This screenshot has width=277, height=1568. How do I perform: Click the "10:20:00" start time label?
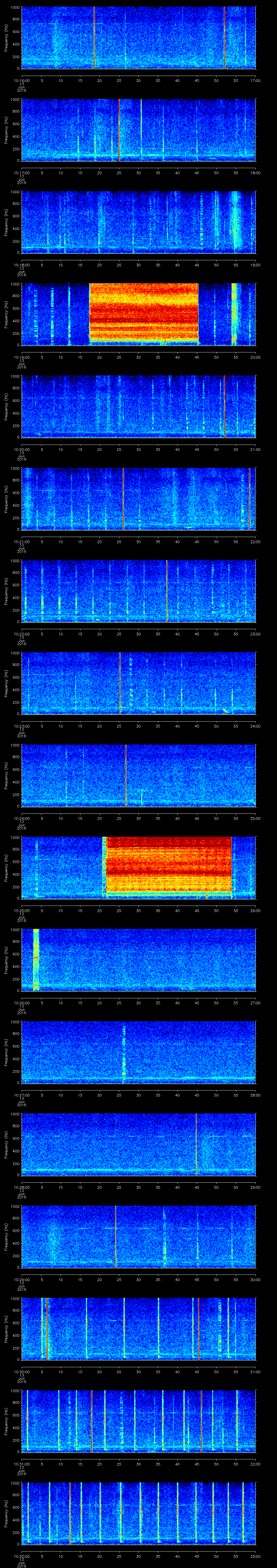point(21,449)
